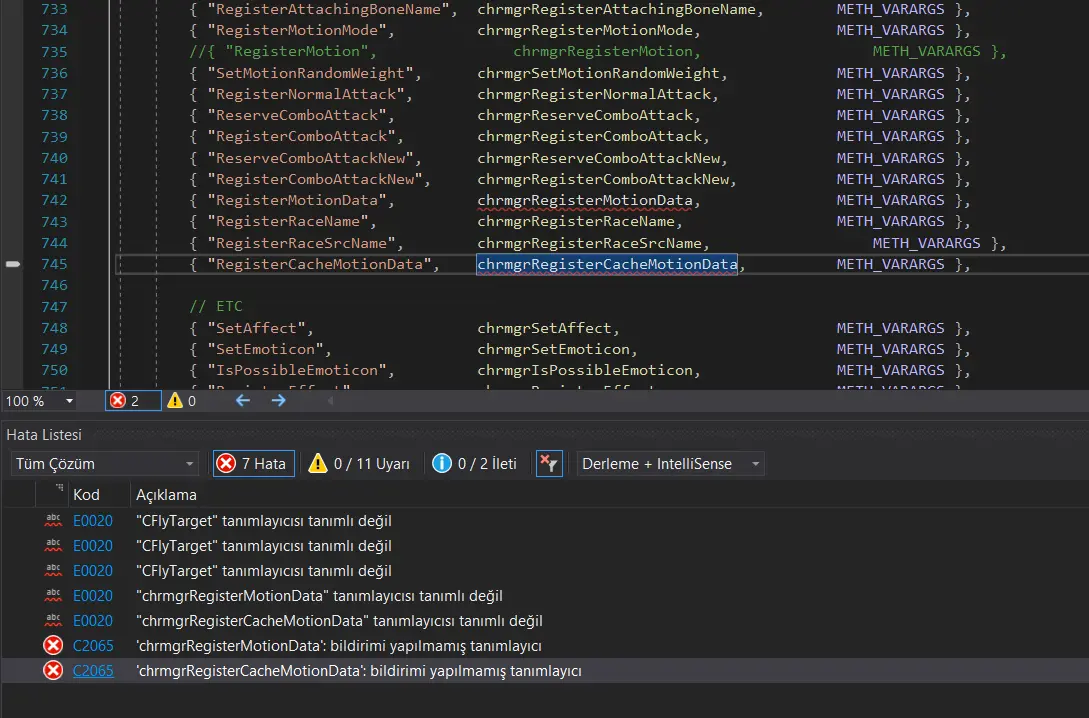The image size is (1089, 718).
Task: Open the highlighted C2065 error code link
Action: [x=93, y=671]
